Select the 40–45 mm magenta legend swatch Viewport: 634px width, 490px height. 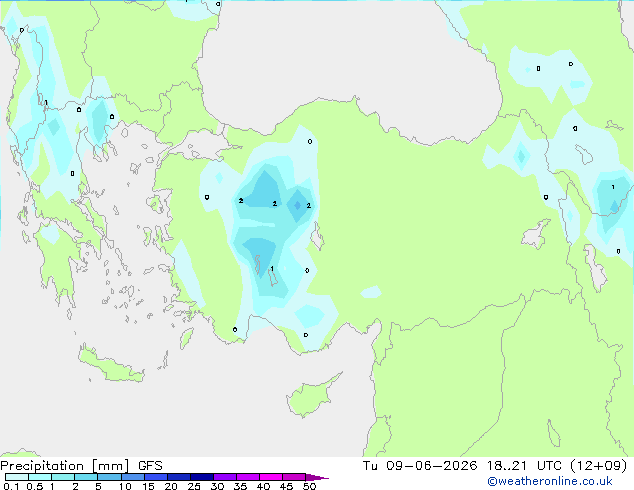coord(271,477)
